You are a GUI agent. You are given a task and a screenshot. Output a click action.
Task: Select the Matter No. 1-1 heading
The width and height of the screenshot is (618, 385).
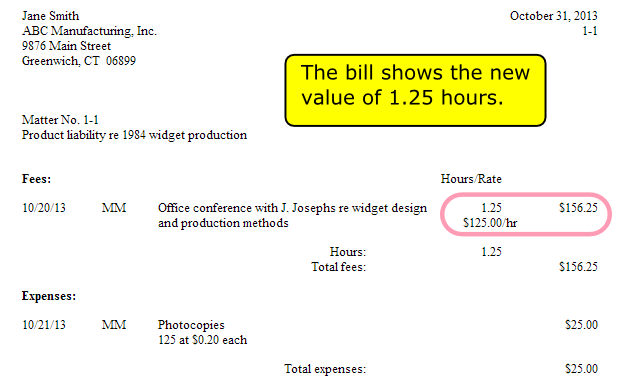click(x=60, y=120)
